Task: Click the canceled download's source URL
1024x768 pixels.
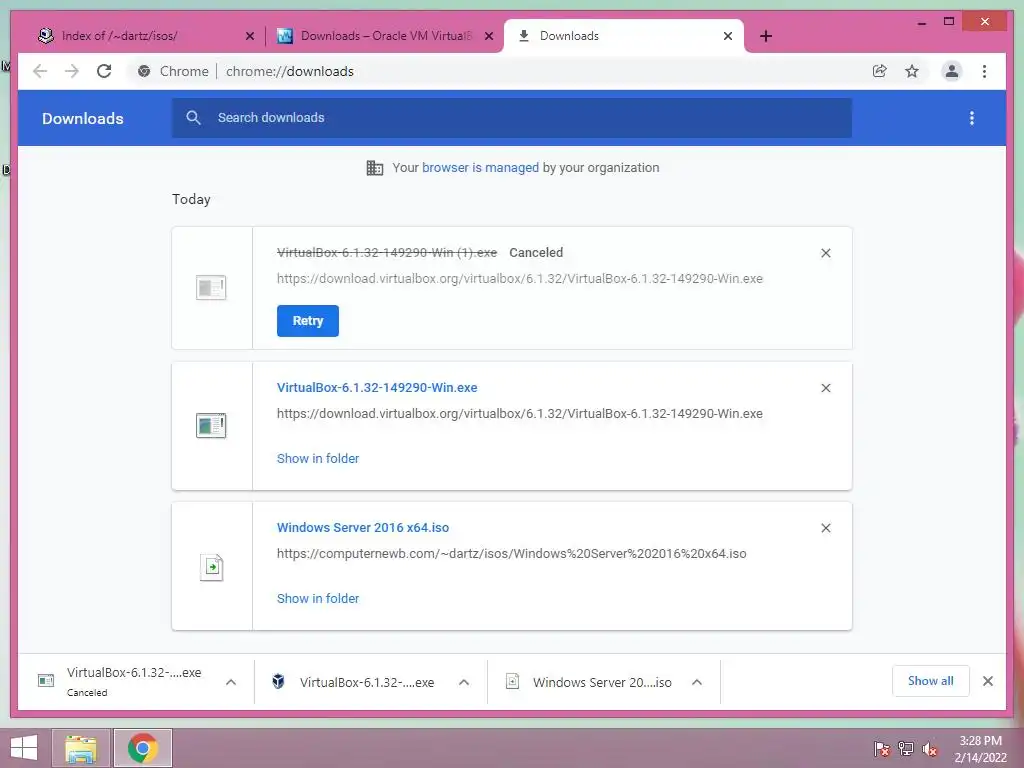Action: pyautogui.click(x=520, y=279)
